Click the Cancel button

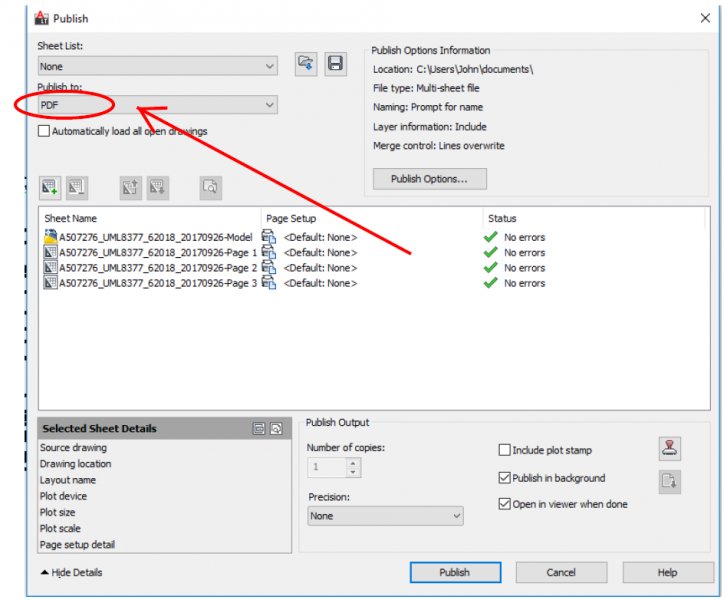point(561,572)
